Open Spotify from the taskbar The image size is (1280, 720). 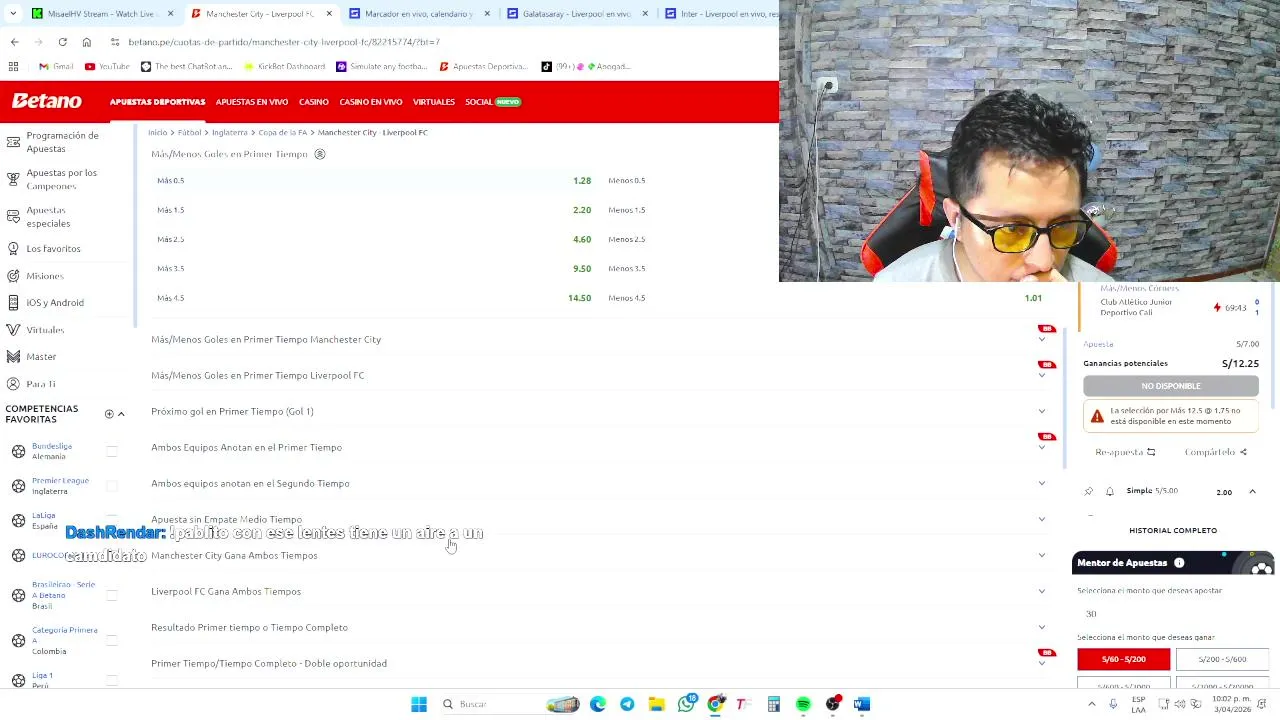803,704
